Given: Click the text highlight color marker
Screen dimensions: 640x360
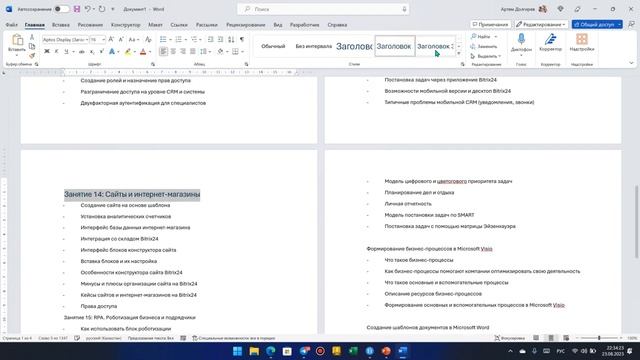Looking at the screenshot, I should [x=128, y=52].
